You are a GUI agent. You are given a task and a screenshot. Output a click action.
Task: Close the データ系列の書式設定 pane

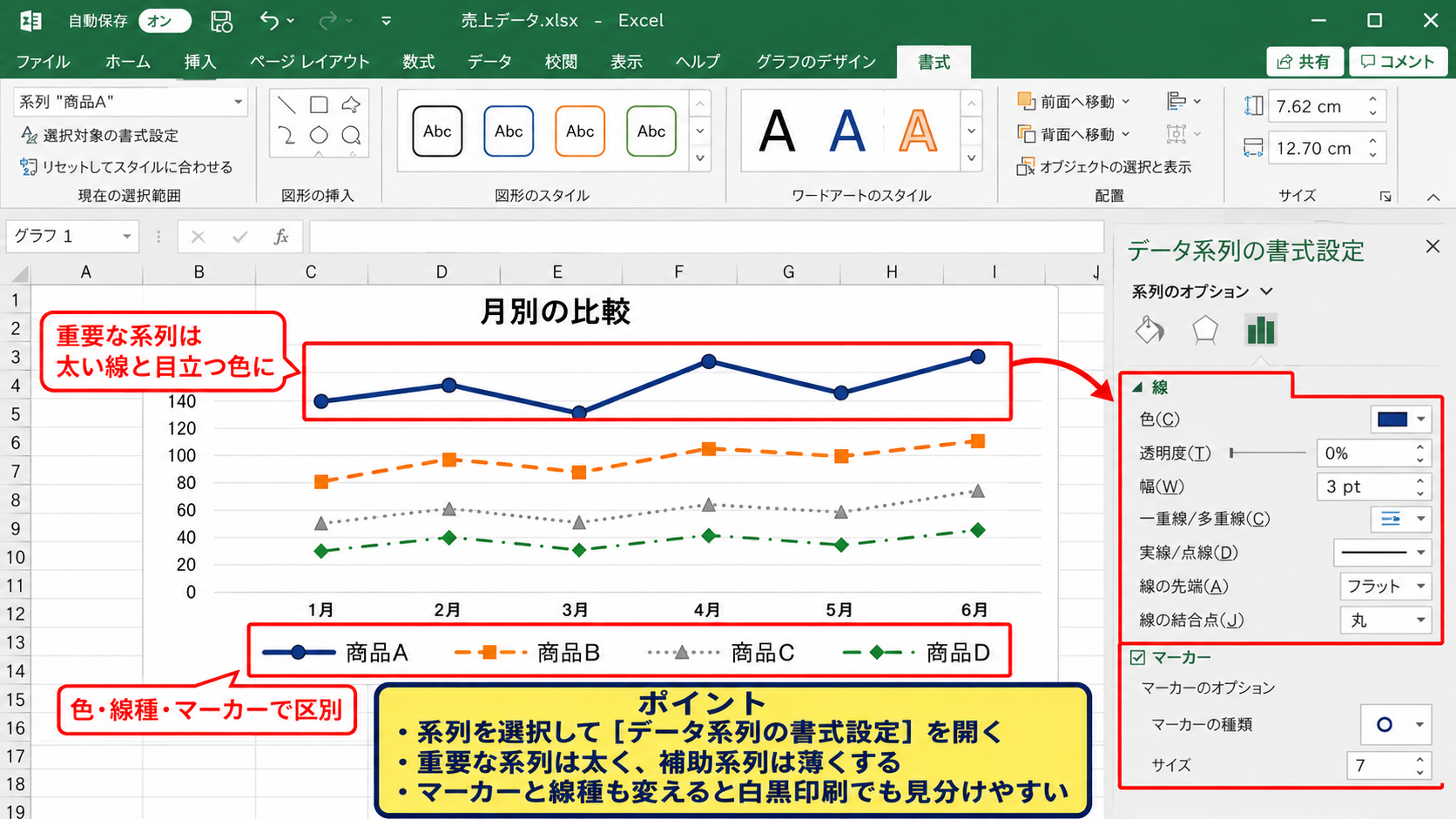click(1432, 247)
